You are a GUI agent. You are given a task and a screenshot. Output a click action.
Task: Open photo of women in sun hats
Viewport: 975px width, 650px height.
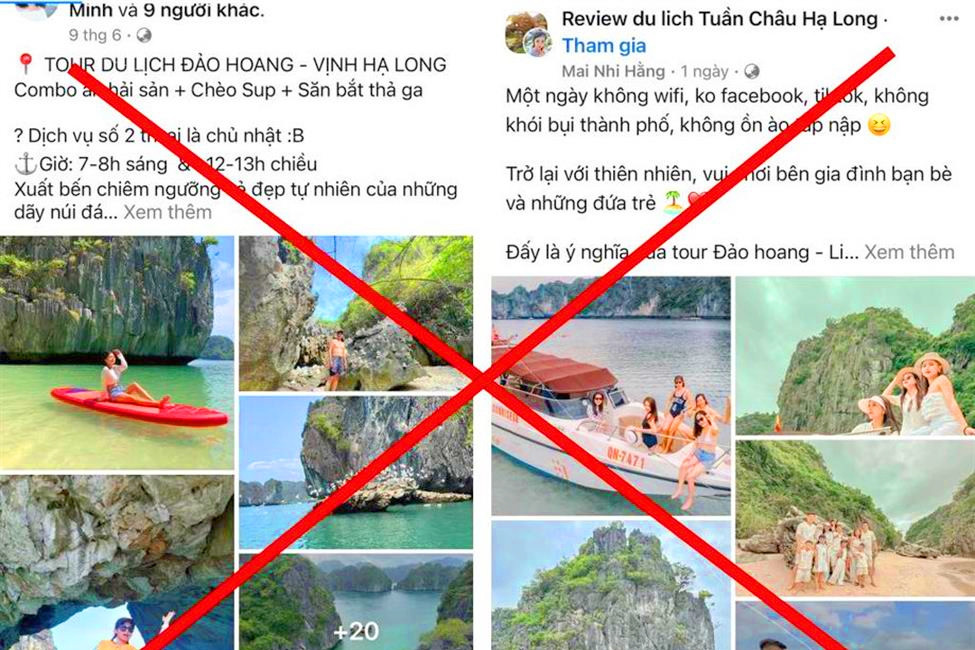(x=855, y=356)
